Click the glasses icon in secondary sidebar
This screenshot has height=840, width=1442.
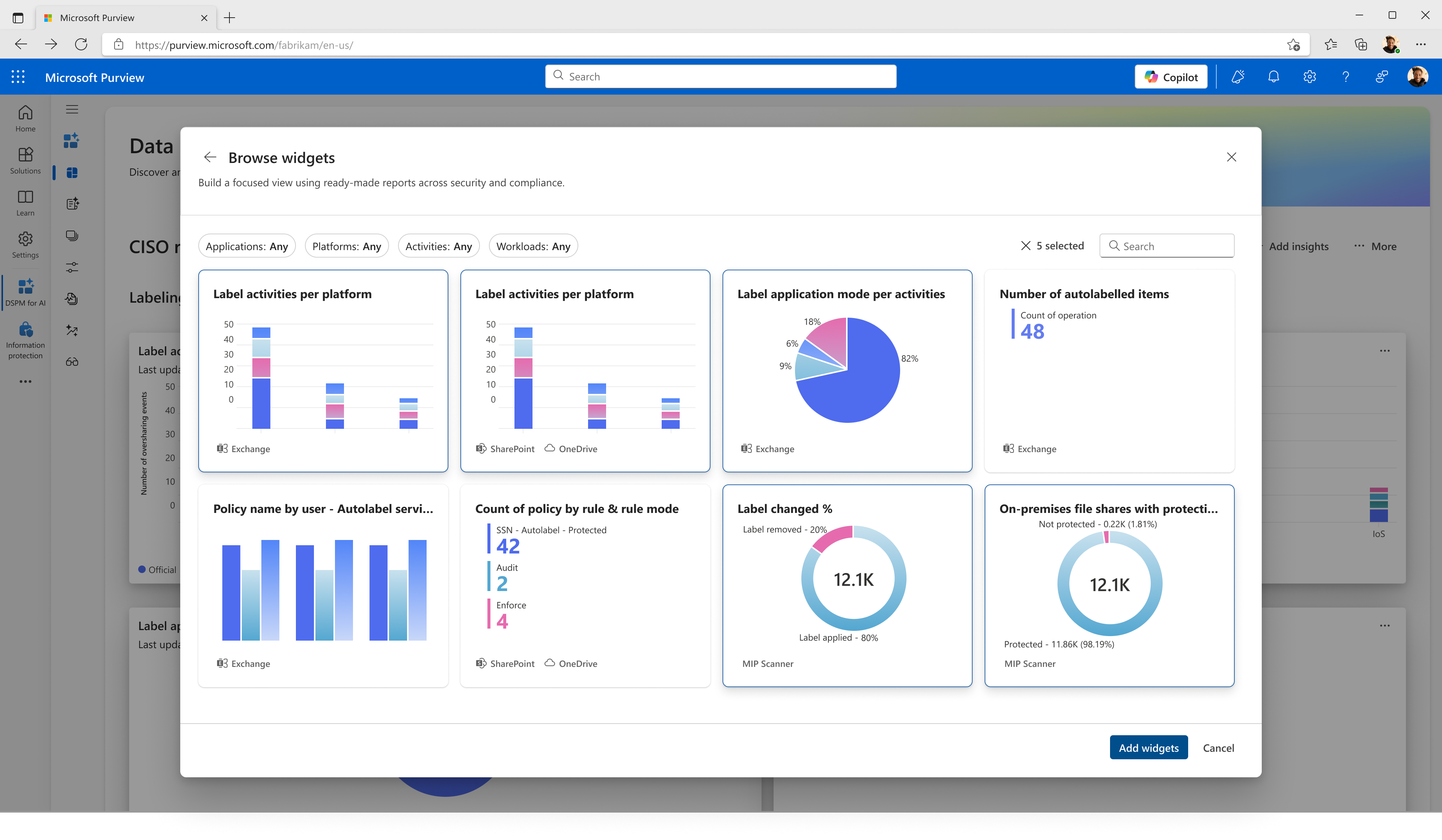pos(72,362)
